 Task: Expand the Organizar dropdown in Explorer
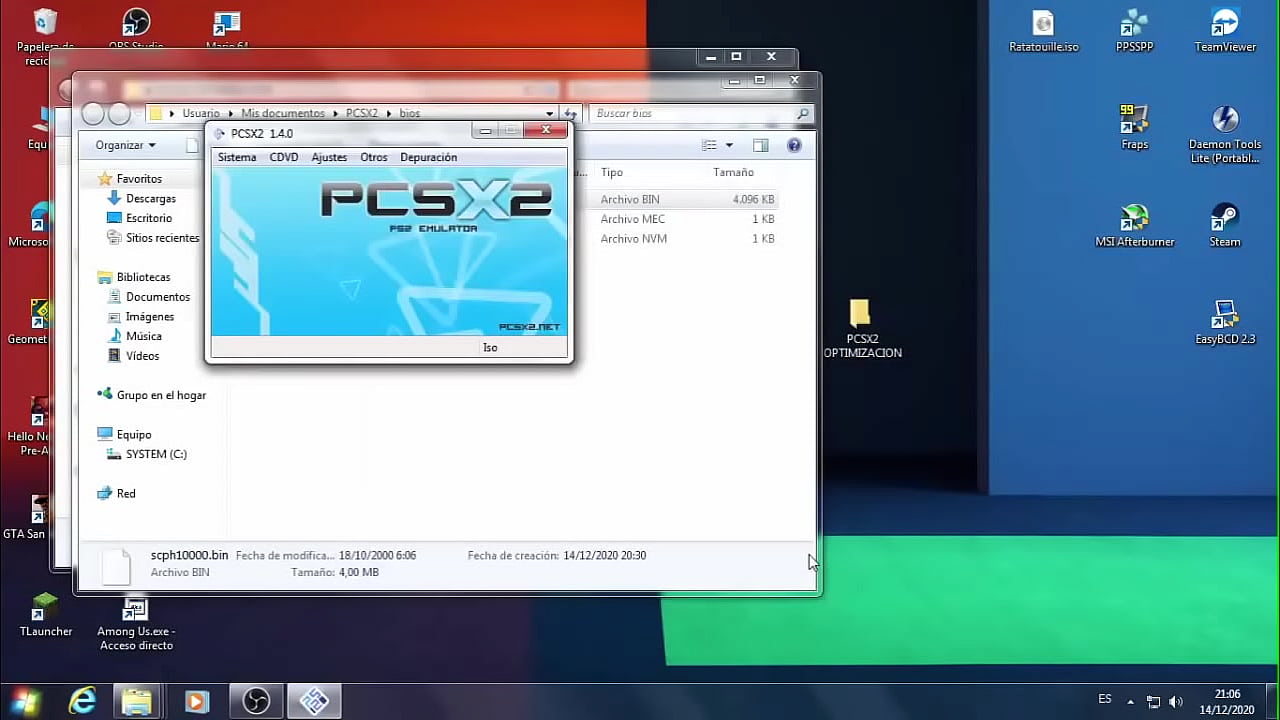point(124,145)
